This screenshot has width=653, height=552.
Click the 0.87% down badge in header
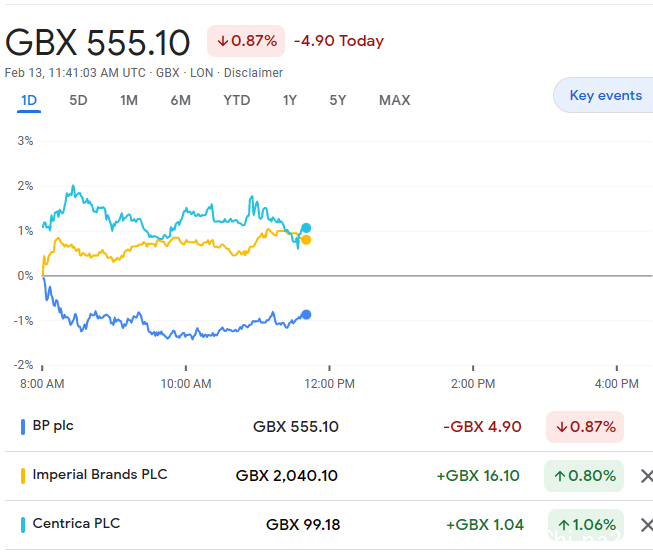tap(246, 41)
